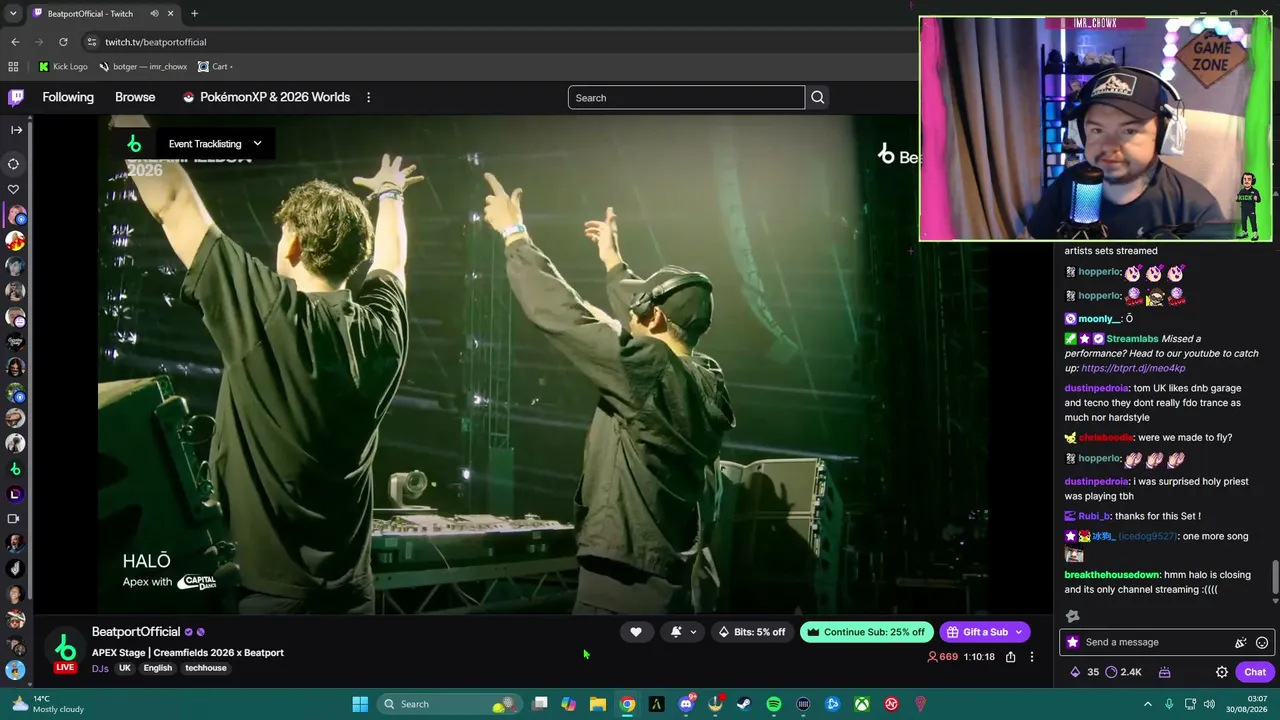Send message with the Chat button
Image resolution: width=1280 pixels, height=720 pixels.
tap(1255, 672)
